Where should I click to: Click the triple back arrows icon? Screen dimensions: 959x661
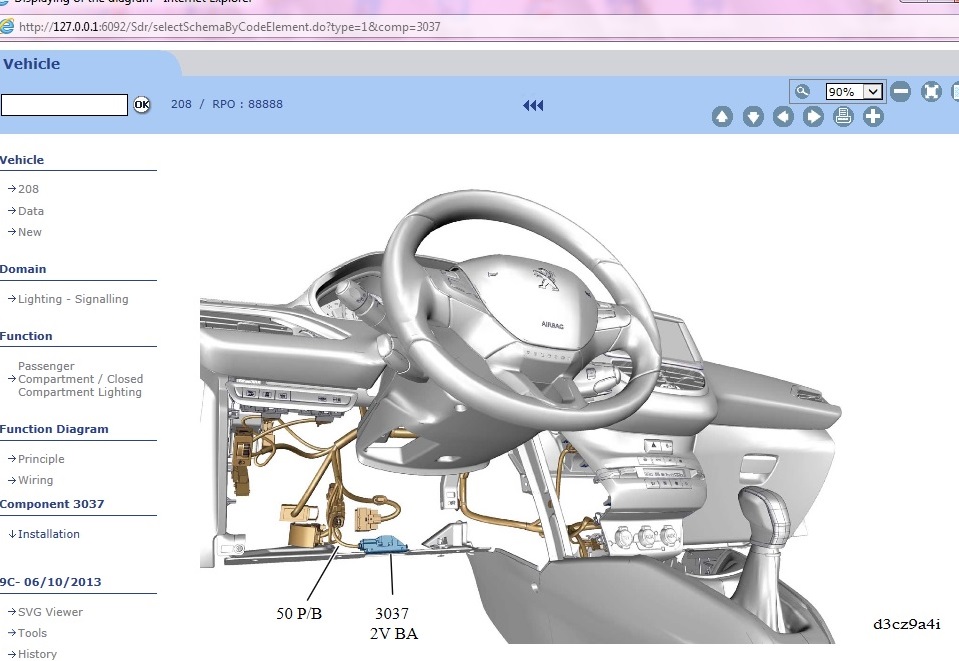point(533,105)
